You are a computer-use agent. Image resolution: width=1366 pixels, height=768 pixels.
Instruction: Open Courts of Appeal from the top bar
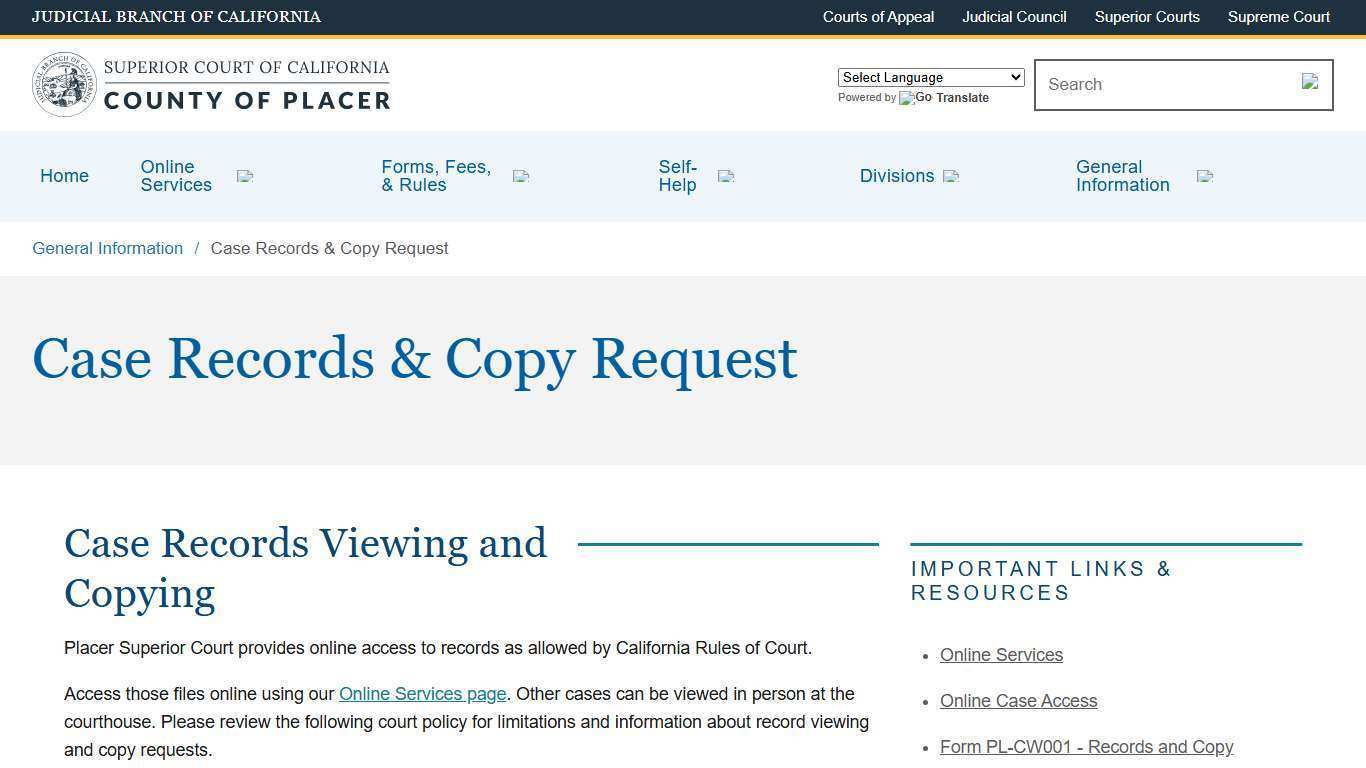878,17
